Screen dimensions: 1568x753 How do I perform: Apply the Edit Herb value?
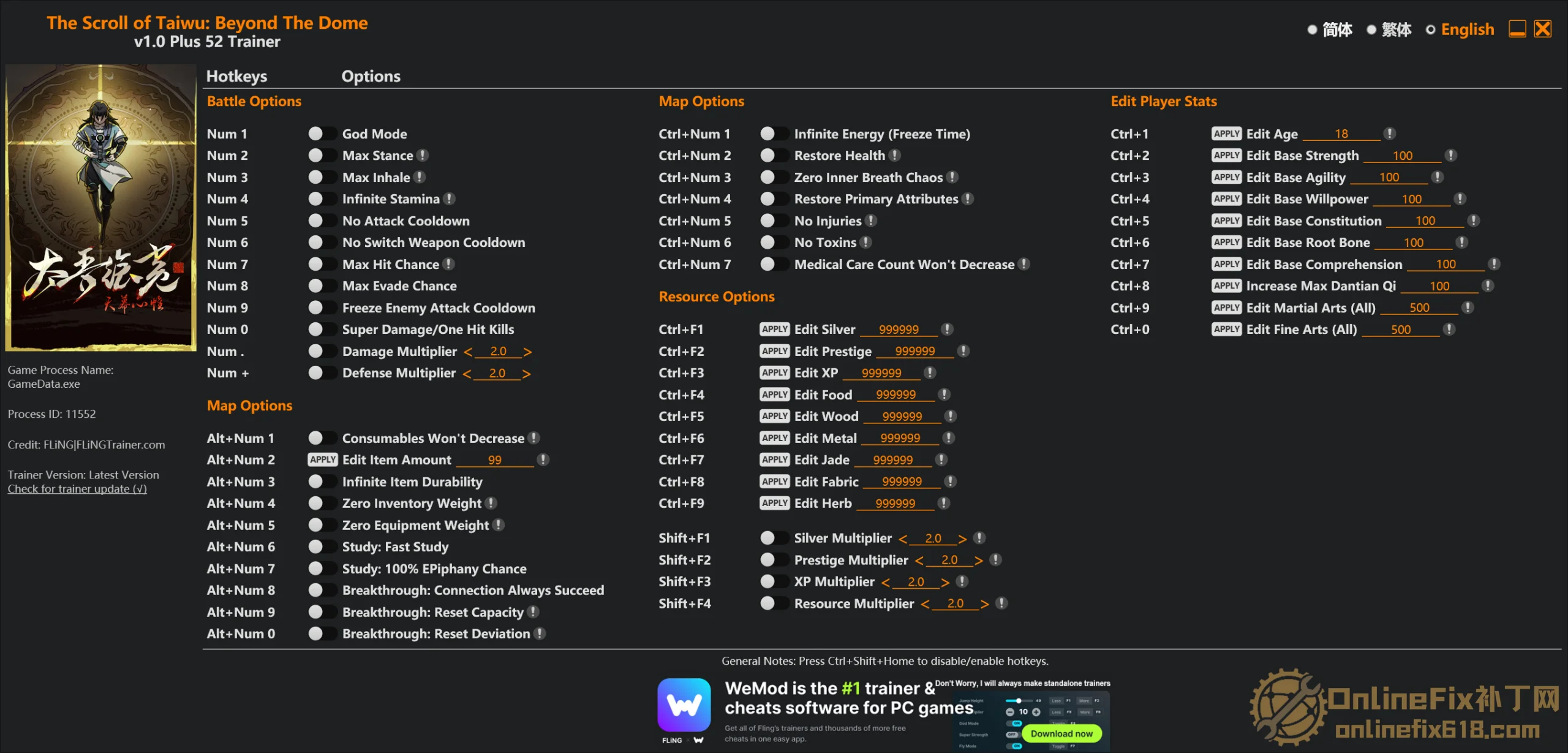(x=774, y=503)
